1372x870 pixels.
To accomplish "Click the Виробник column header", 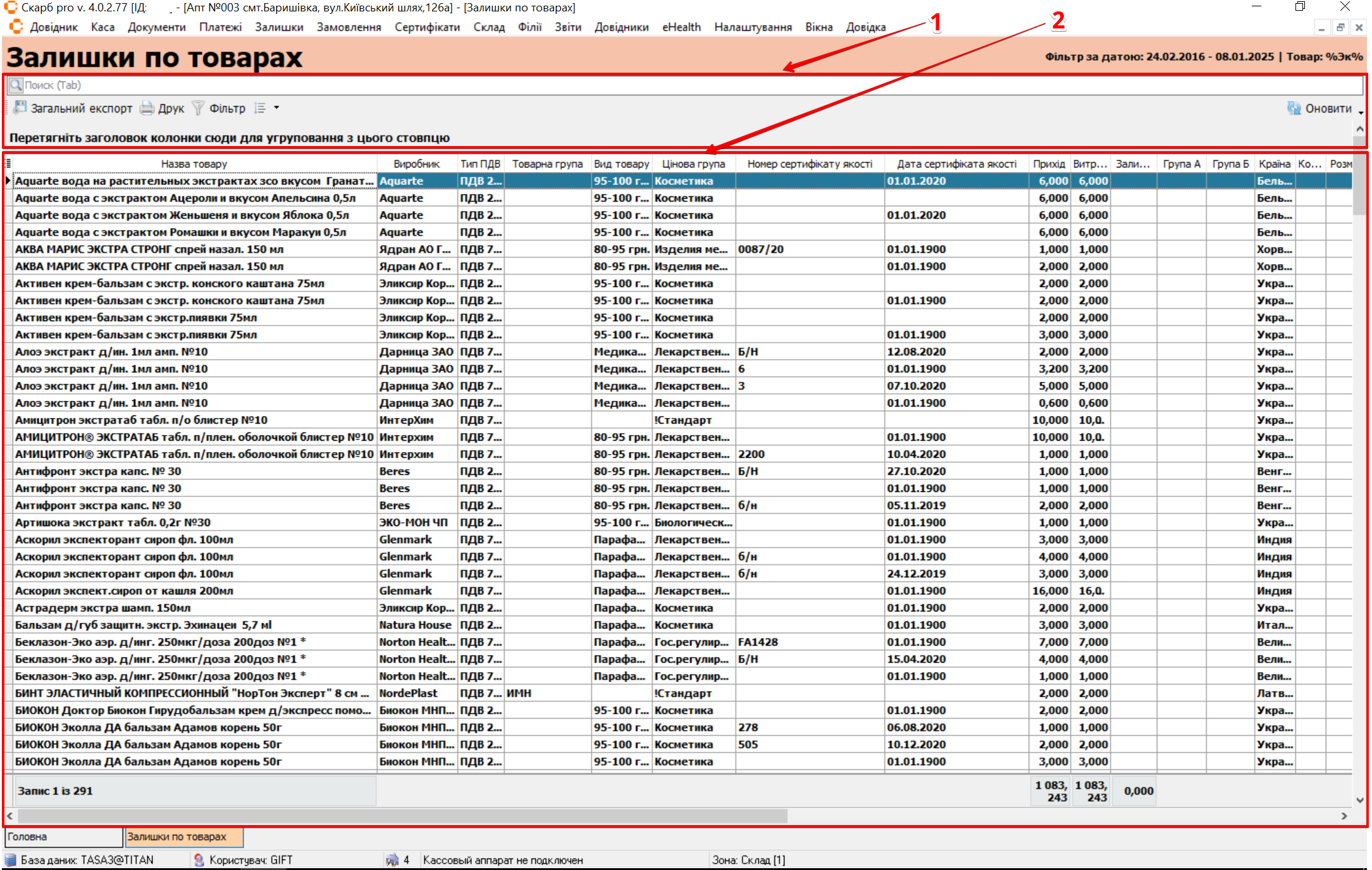I will pyautogui.click(x=416, y=164).
